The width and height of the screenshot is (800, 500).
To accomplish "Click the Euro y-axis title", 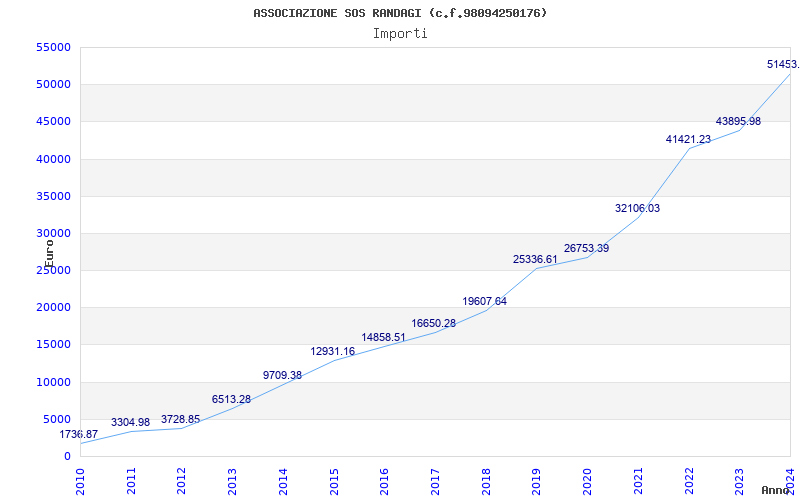I will [49, 254].
